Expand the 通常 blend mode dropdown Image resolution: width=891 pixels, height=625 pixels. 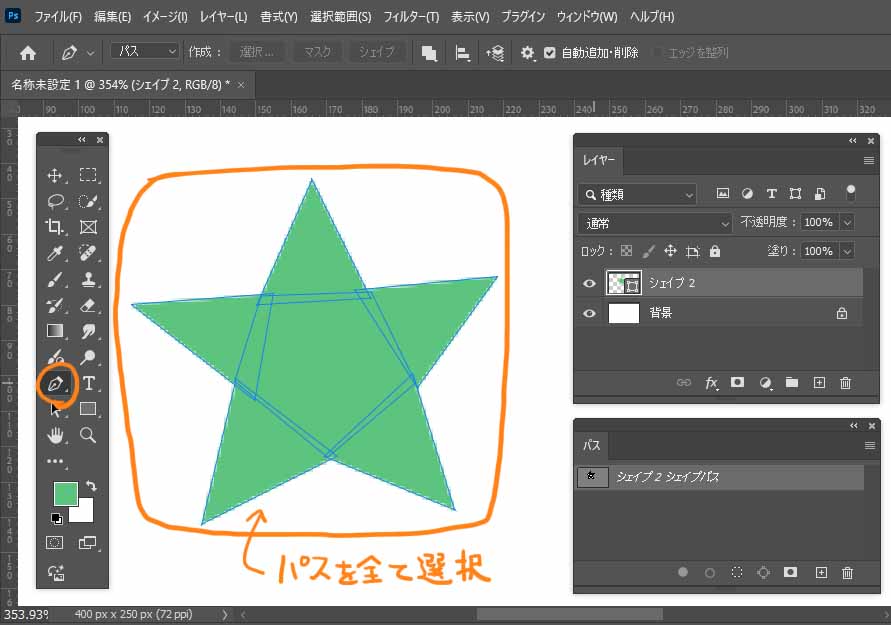pos(655,223)
